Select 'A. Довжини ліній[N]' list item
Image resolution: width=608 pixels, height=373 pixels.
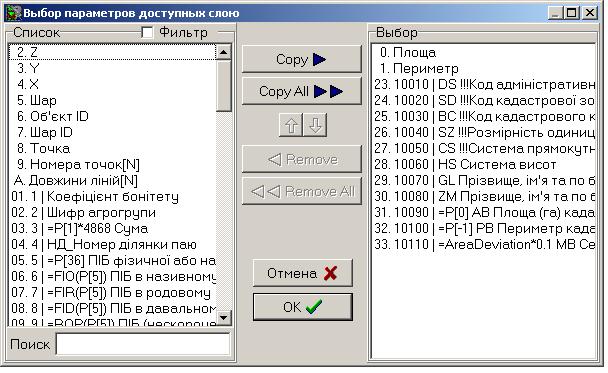click(x=112, y=180)
